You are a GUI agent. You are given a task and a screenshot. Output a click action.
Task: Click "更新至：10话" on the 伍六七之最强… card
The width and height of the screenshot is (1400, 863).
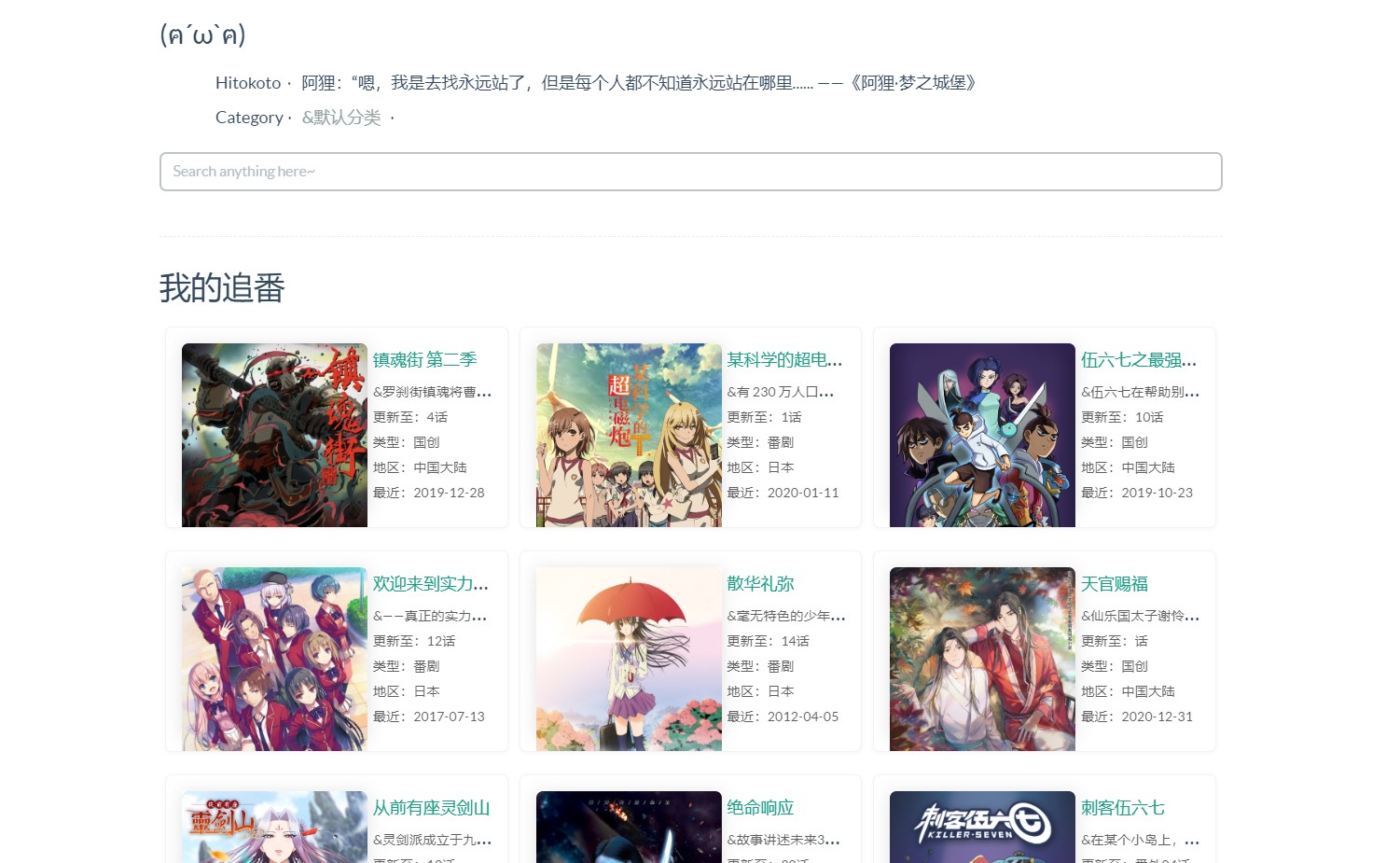pyautogui.click(x=1122, y=417)
